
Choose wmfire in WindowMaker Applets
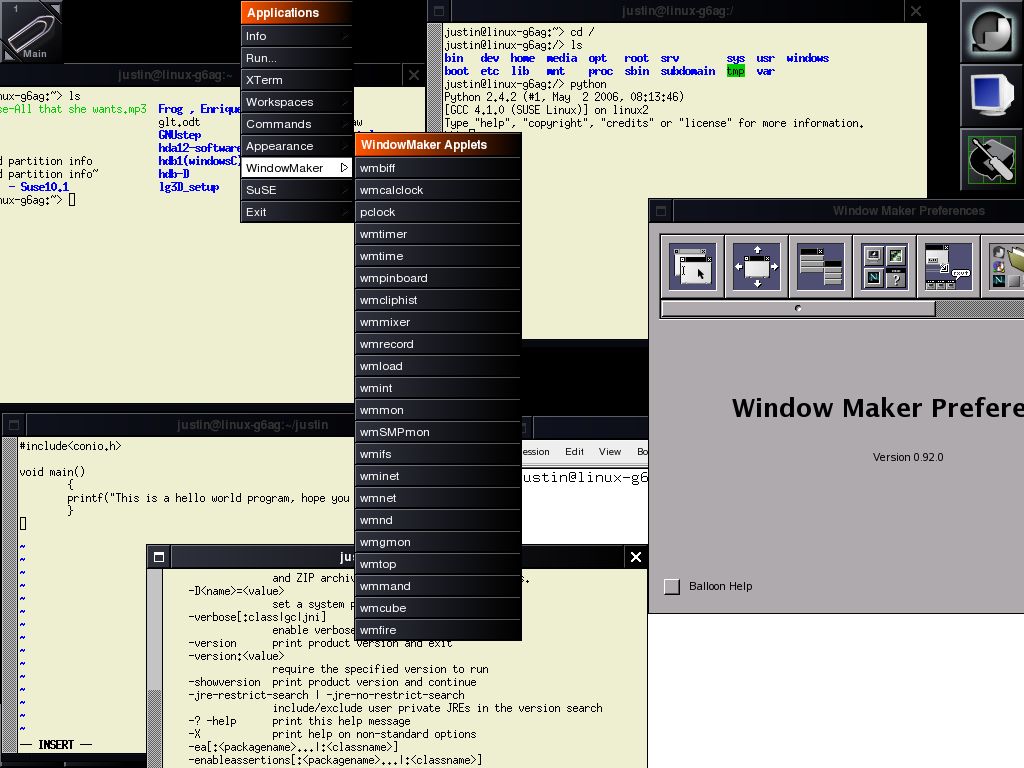(438, 630)
